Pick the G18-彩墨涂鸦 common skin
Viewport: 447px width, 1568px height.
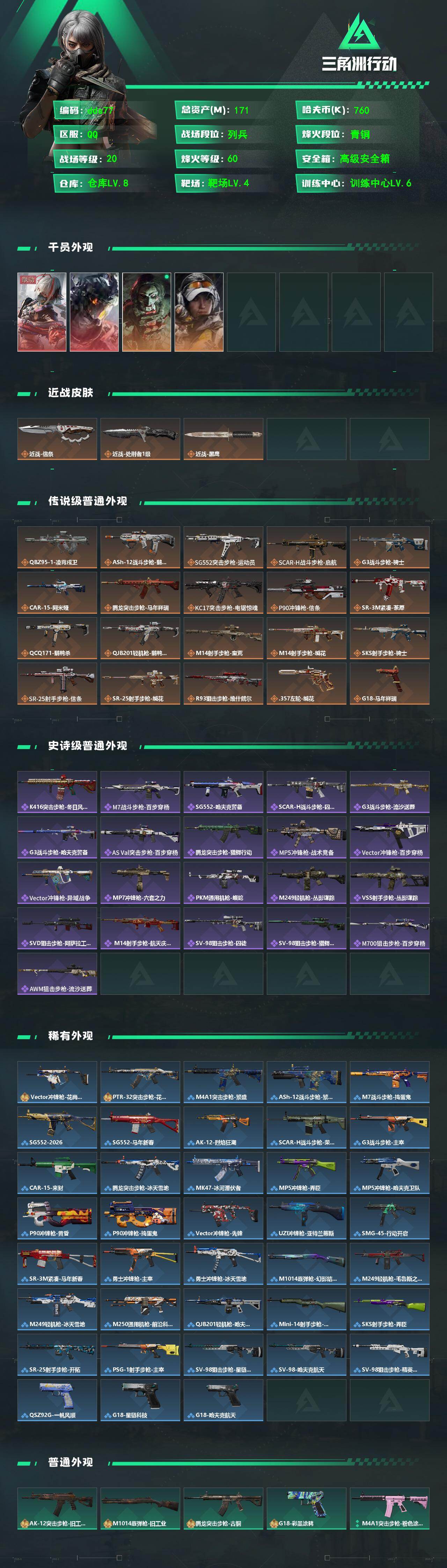(x=307, y=1508)
